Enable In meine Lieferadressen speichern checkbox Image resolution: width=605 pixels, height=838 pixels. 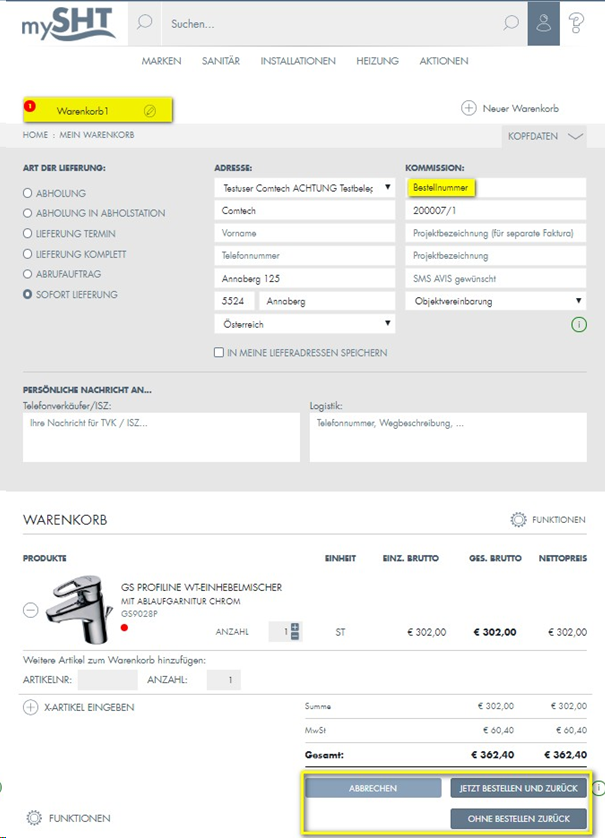click(219, 352)
